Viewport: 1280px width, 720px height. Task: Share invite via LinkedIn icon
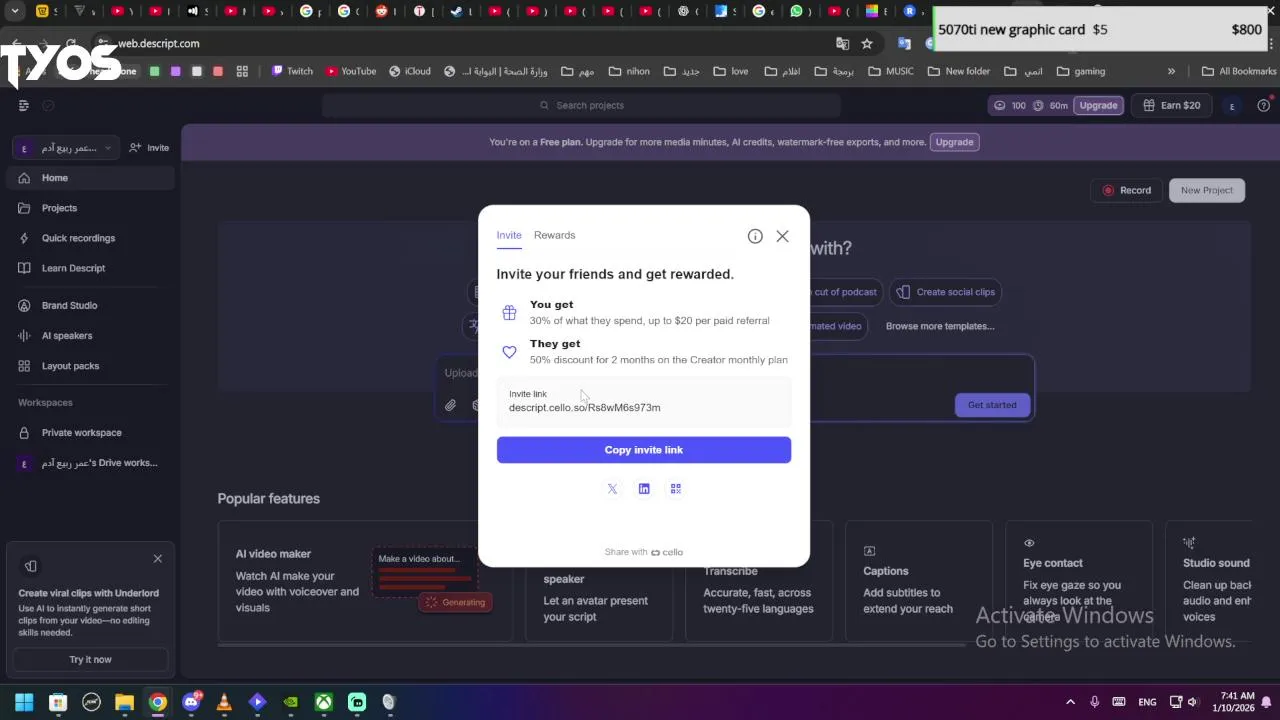pos(644,489)
